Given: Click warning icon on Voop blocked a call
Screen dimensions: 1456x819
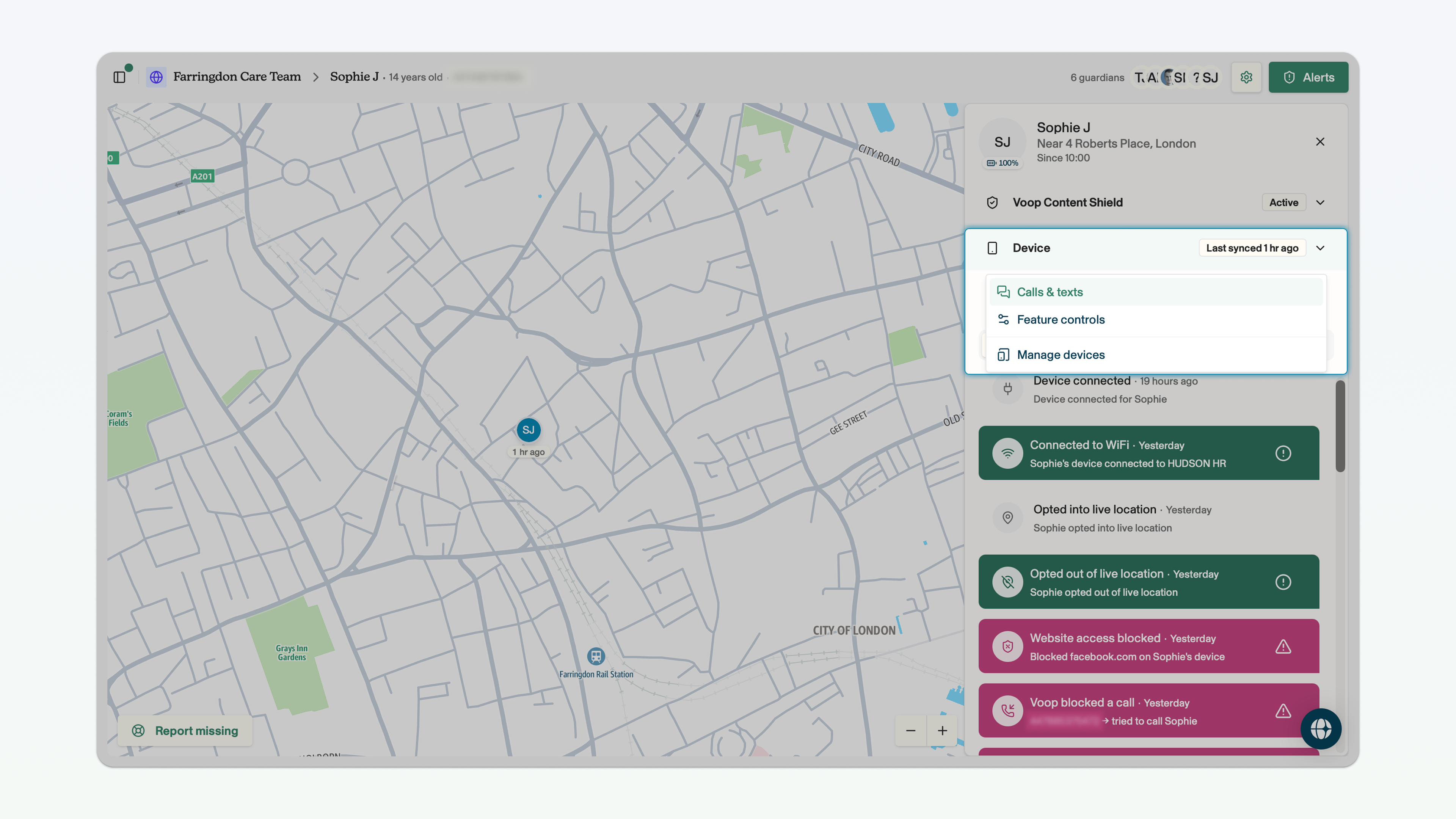Looking at the screenshot, I should tap(1283, 711).
